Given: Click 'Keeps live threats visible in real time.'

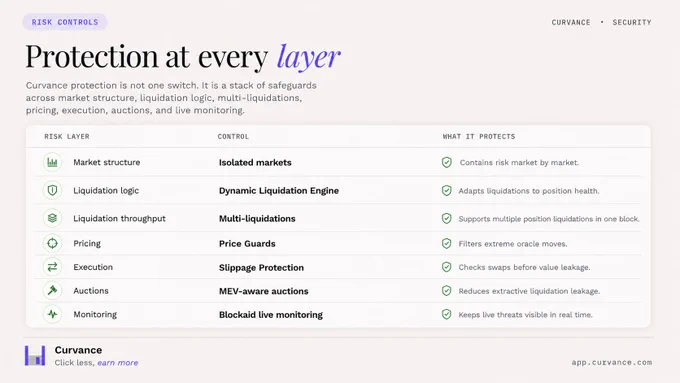Looking at the screenshot, I should (525, 315).
